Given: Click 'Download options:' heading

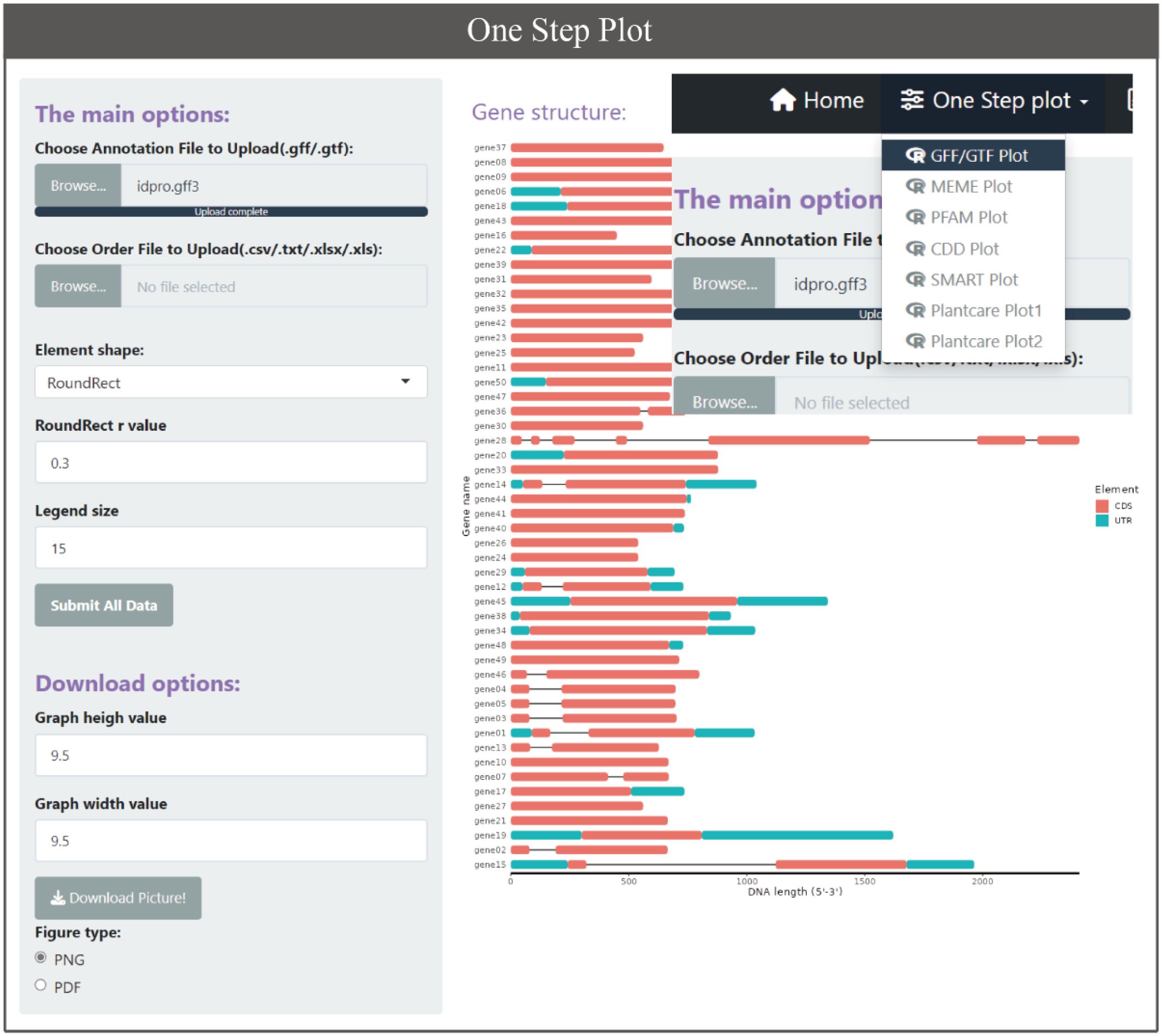Looking at the screenshot, I should (138, 683).
